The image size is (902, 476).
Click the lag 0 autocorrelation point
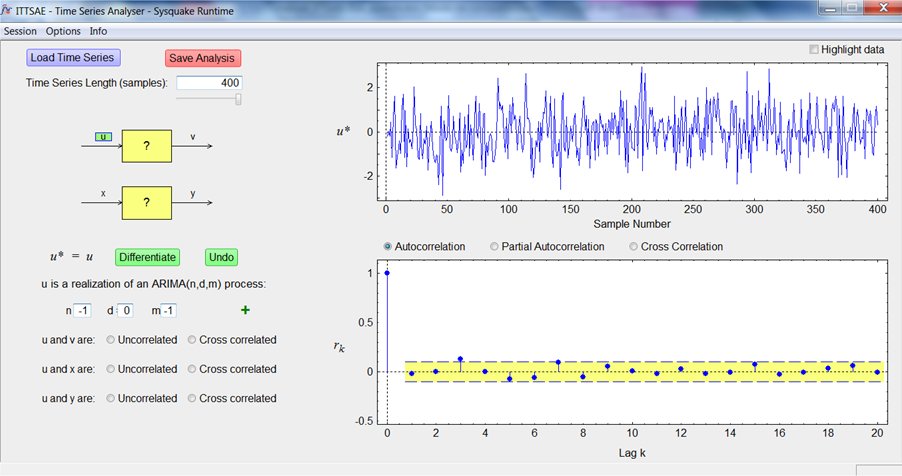coord(387,273)
